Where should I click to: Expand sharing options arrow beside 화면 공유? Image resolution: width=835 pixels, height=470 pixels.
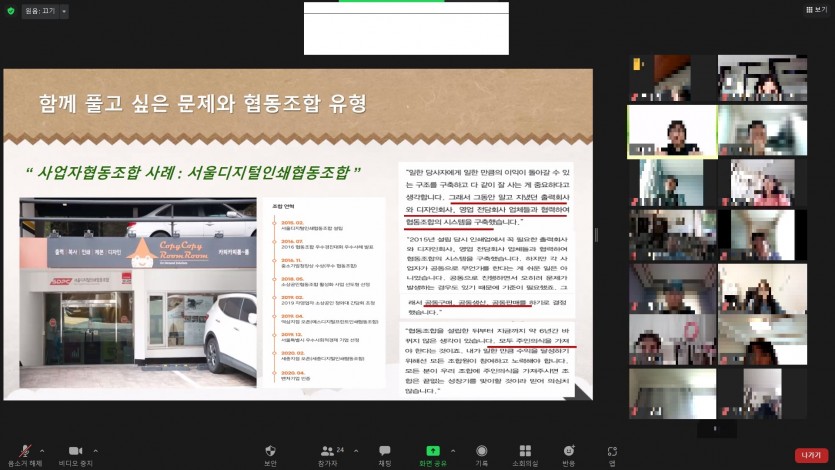point(453,451)
